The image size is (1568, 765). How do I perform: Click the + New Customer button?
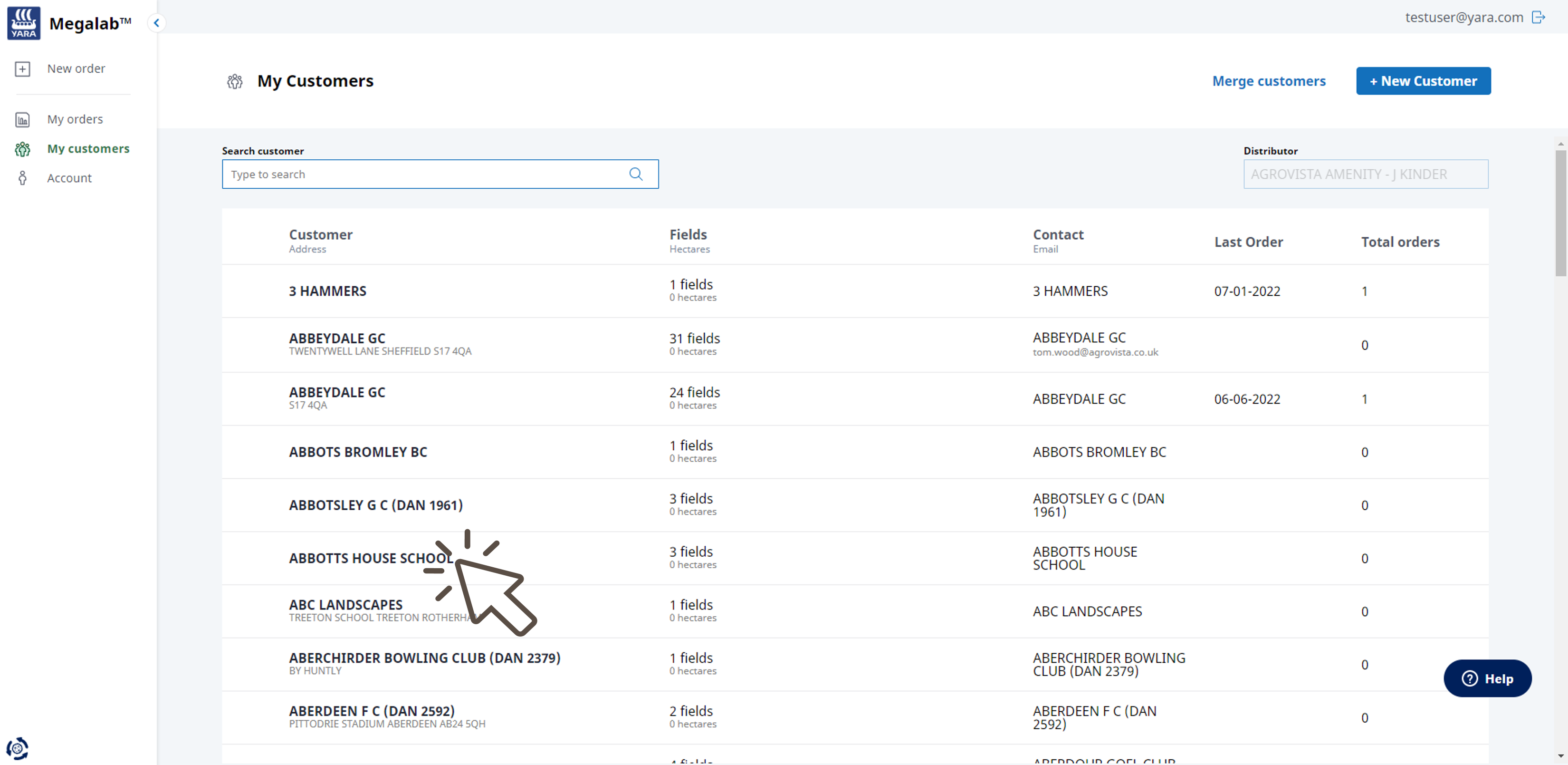tap(1423, 81)
